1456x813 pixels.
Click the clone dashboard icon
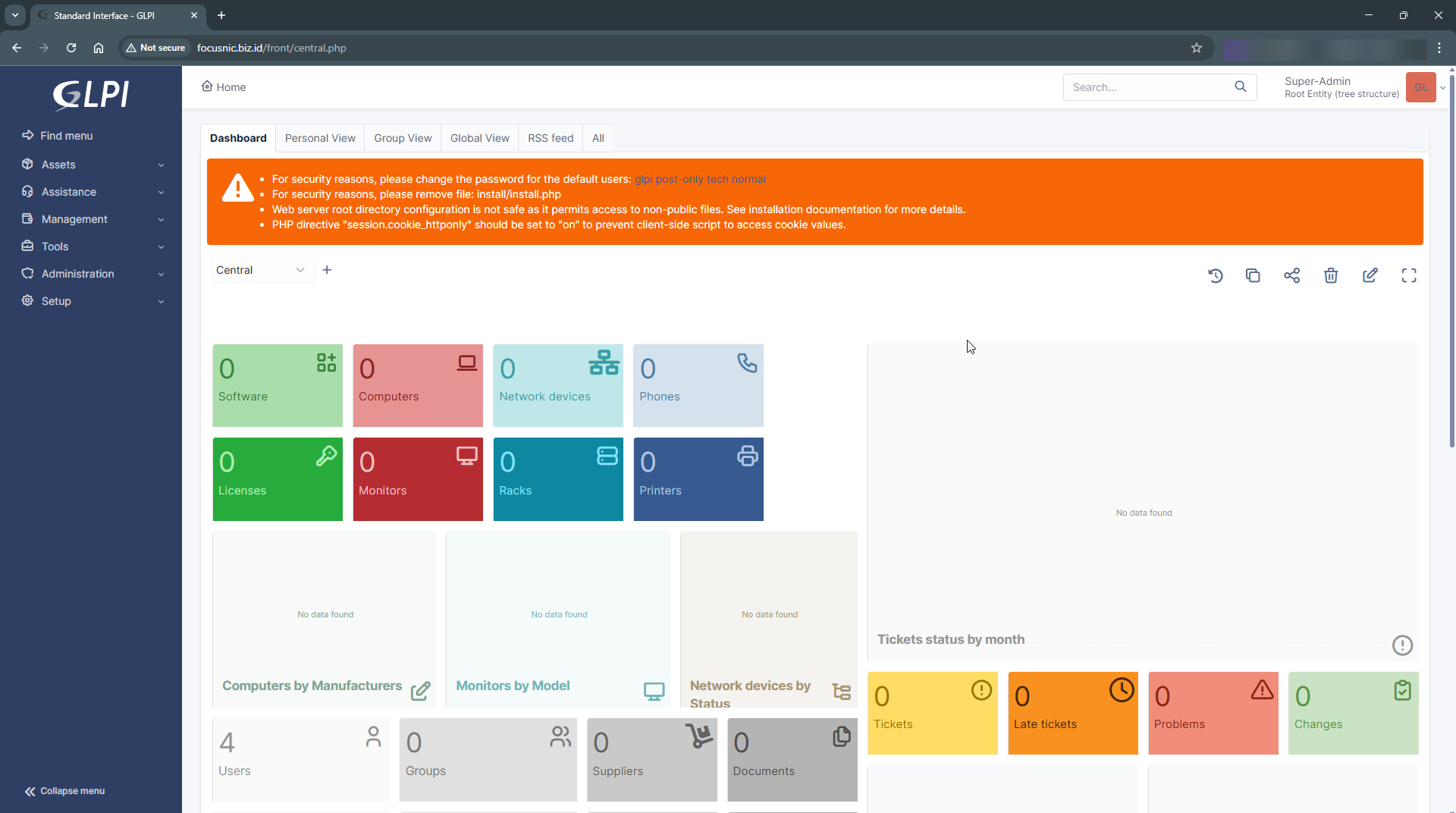(1253, 275)
